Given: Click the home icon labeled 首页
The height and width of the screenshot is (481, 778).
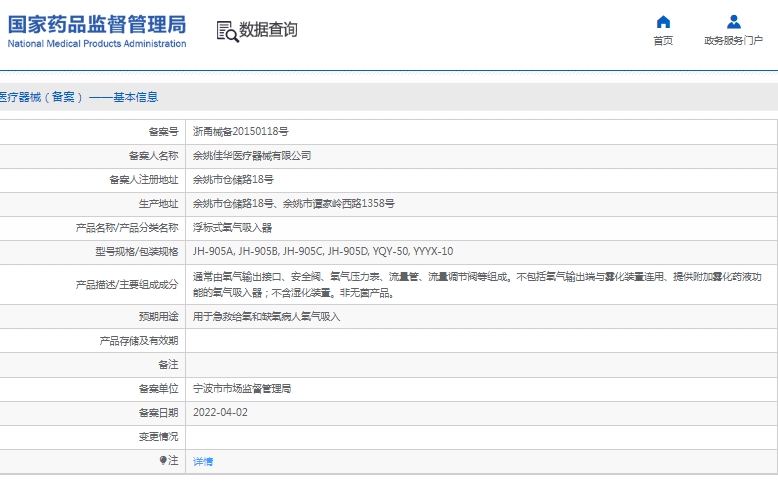Looking at the screenshot, I should [x=663, y=22].
